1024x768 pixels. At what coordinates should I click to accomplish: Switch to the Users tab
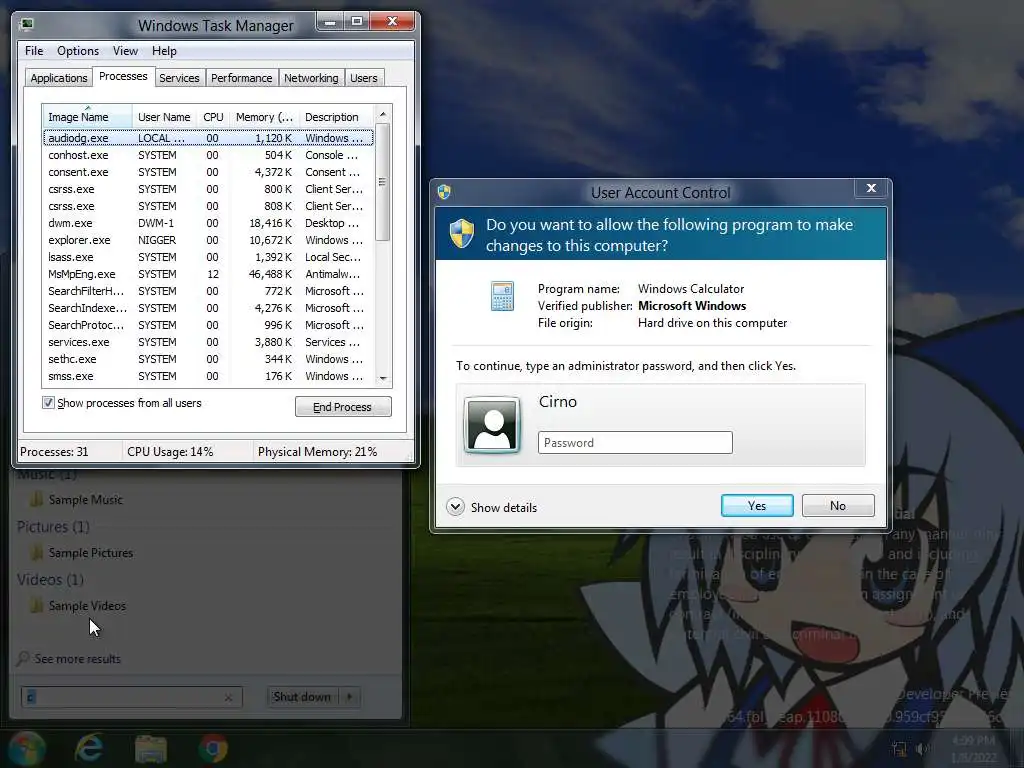click(x=363, y=78)
